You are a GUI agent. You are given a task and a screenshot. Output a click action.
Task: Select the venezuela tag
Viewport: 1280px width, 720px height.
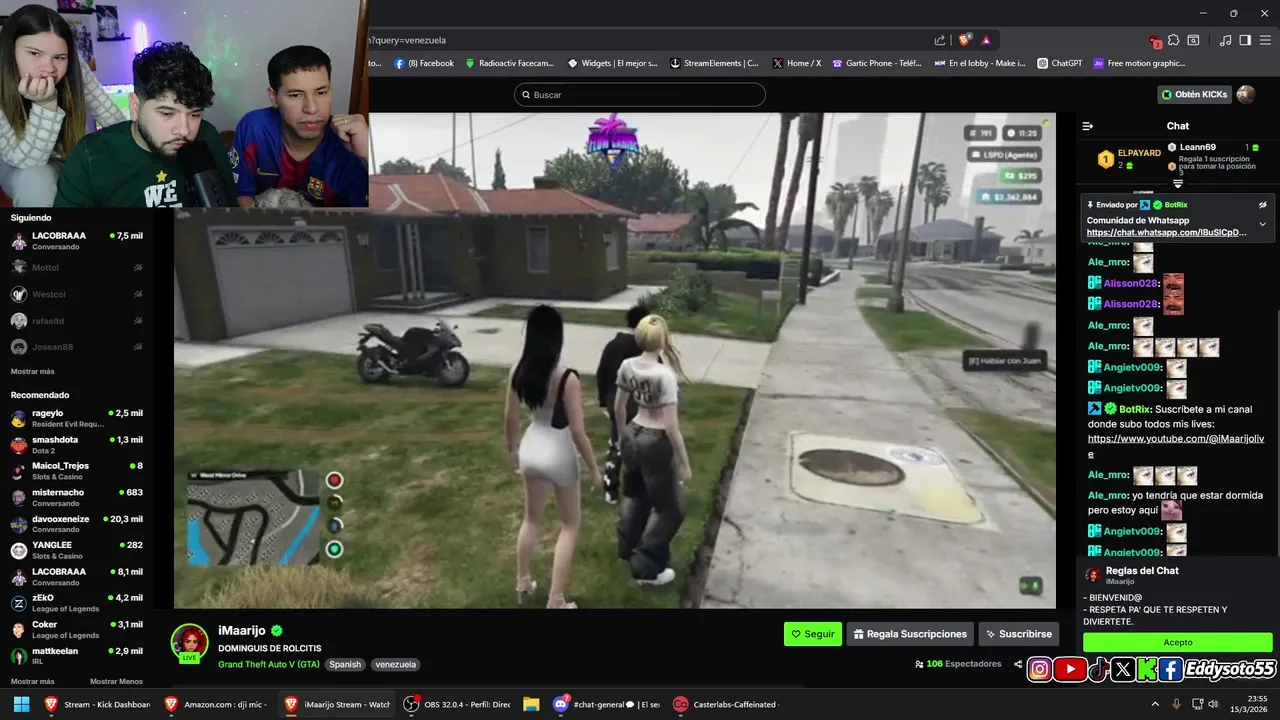tap(396, 664)
